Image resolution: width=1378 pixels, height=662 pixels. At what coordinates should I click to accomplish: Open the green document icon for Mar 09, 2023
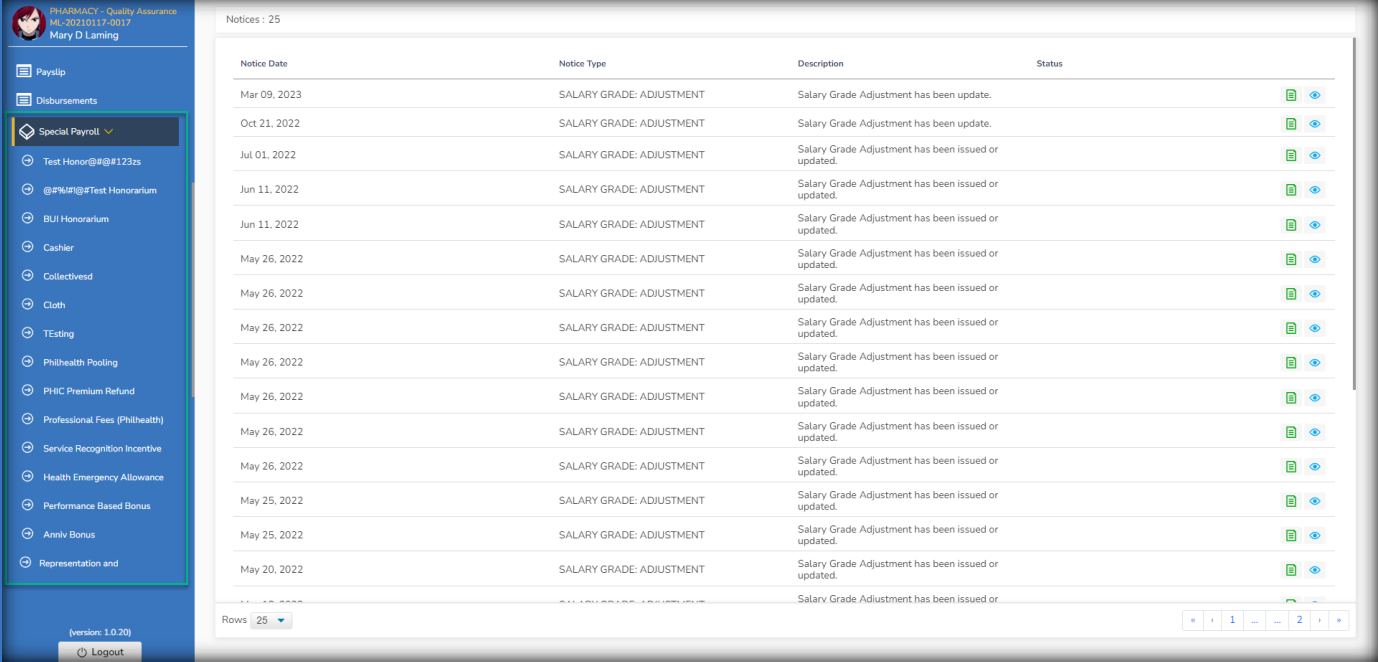(1291, 95)
